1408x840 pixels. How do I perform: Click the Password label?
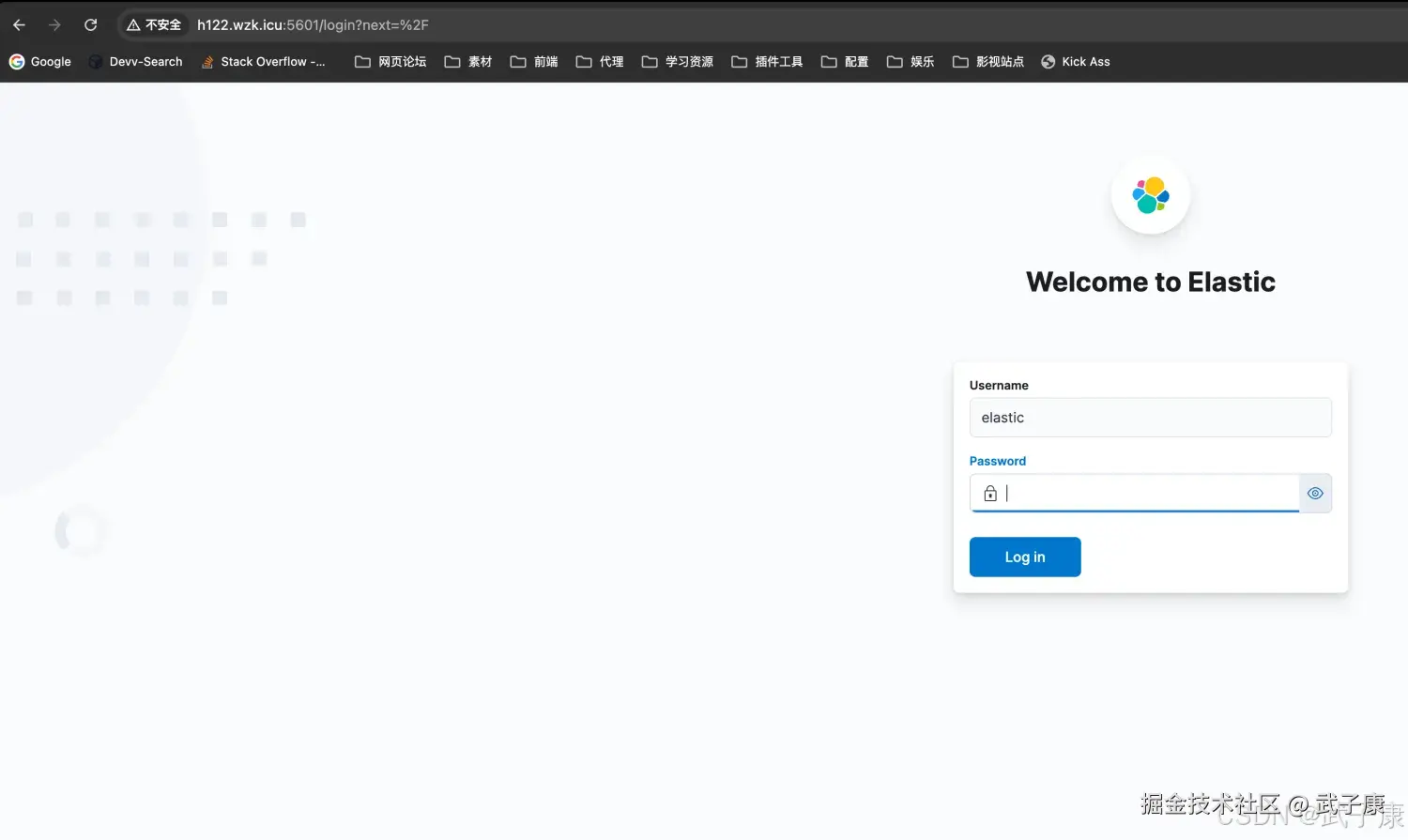998,461
